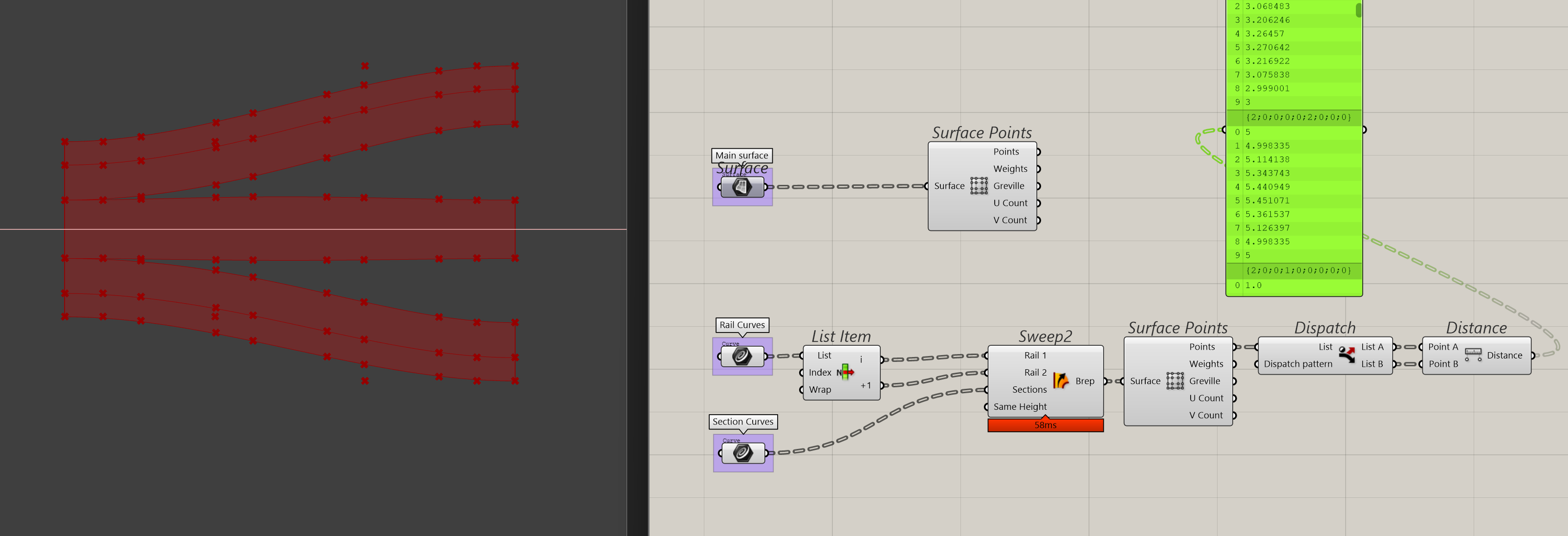This screenshot has width=1568, height=536.
Task: Click the +1 output of List Item
Action: pos(866,385)
